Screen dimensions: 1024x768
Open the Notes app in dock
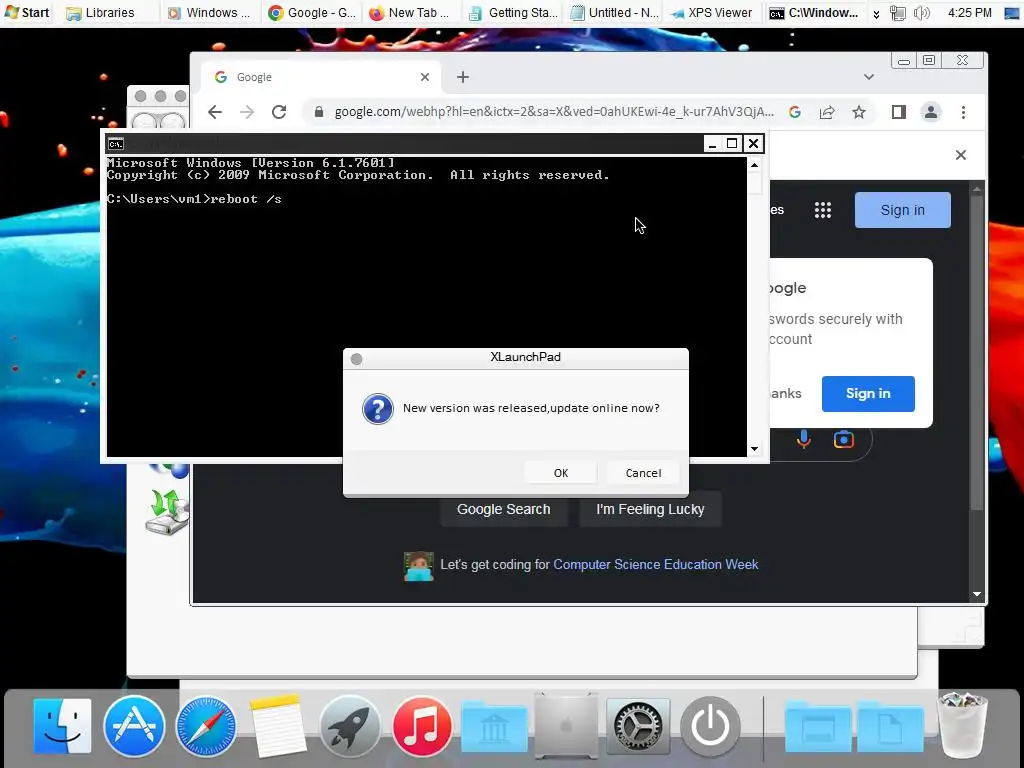tap(278, 726)
